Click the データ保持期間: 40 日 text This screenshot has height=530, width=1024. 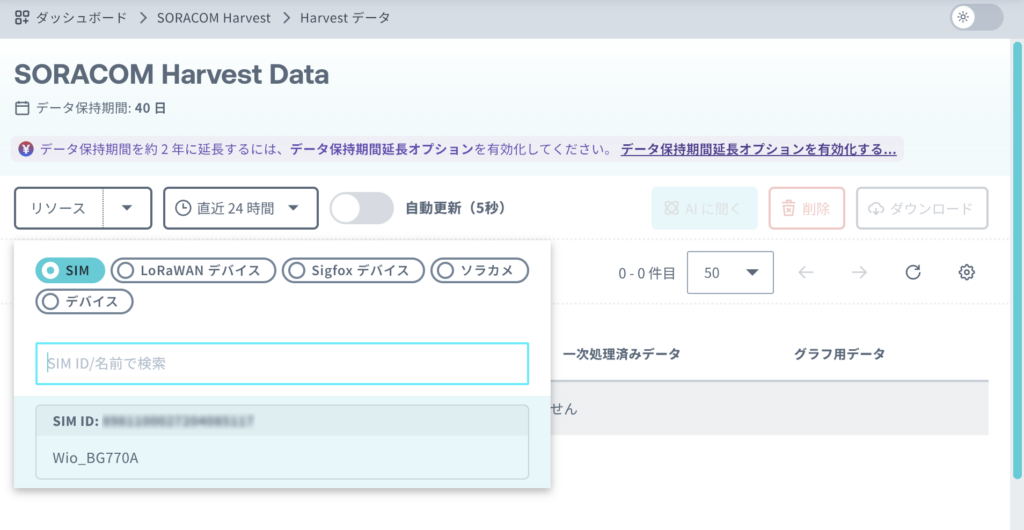coord(101,108)
